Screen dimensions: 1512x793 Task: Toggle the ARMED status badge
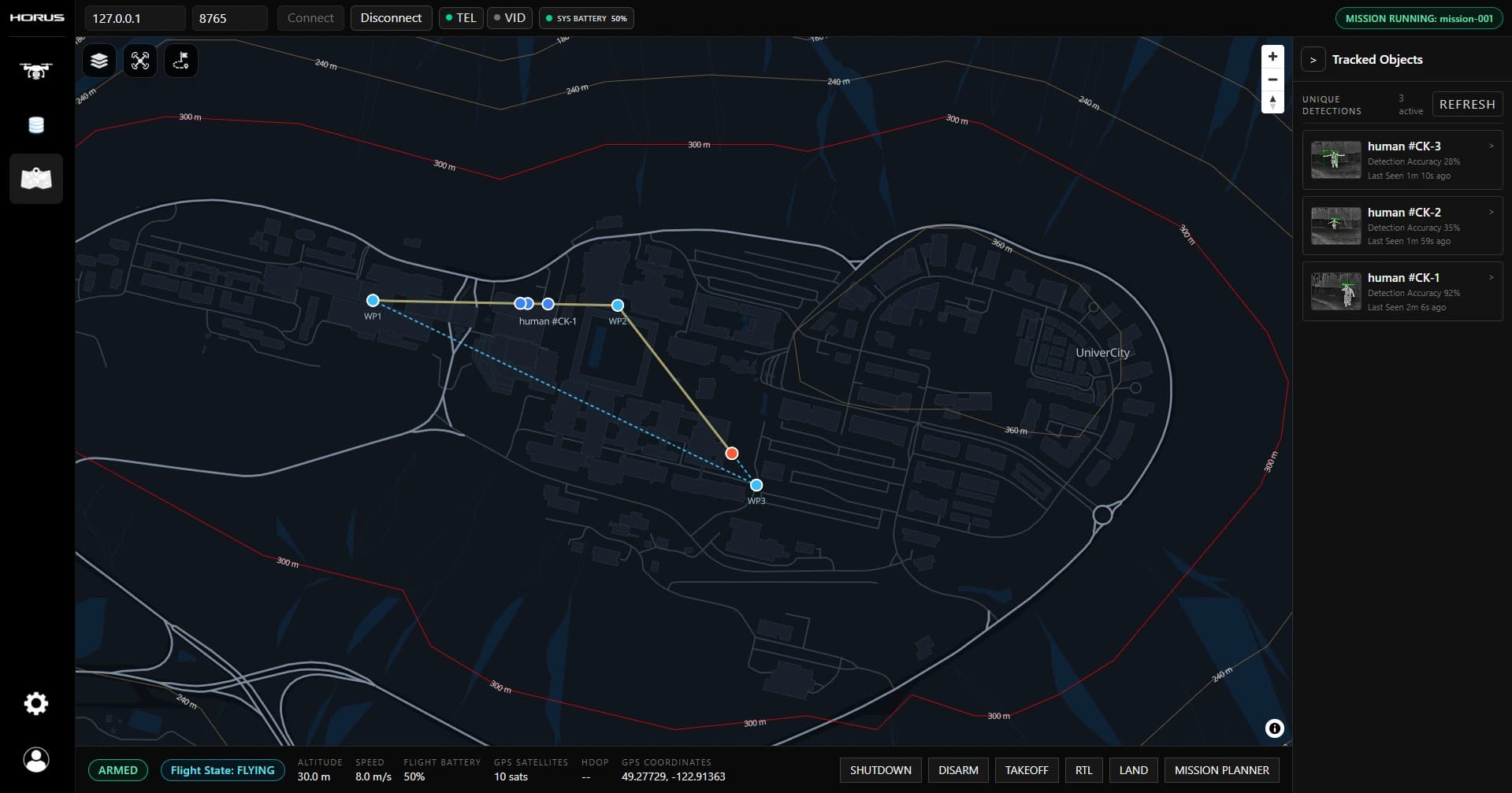click(118, 770)
